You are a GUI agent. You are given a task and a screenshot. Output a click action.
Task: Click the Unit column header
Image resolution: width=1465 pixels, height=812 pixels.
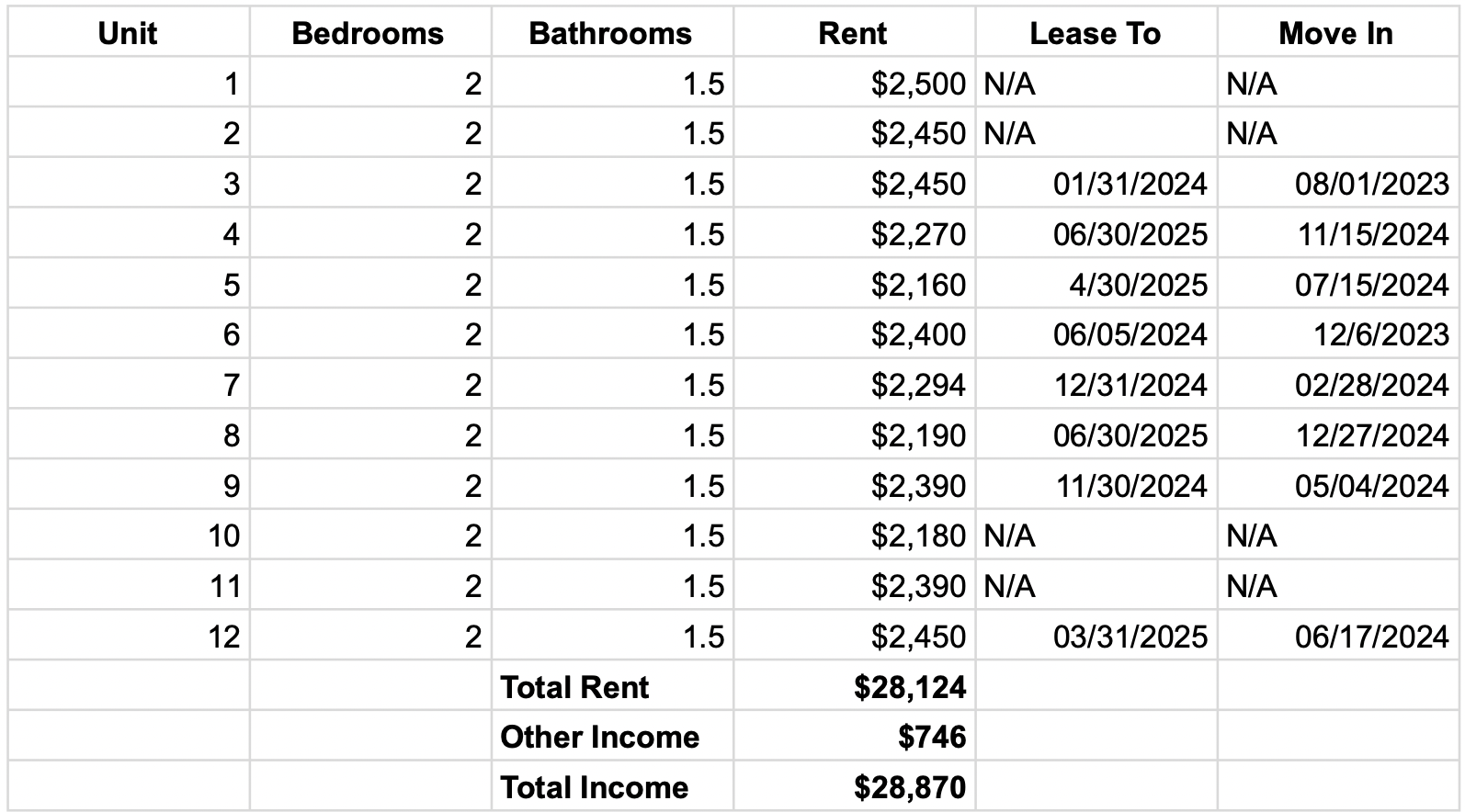tap(128, 34)
